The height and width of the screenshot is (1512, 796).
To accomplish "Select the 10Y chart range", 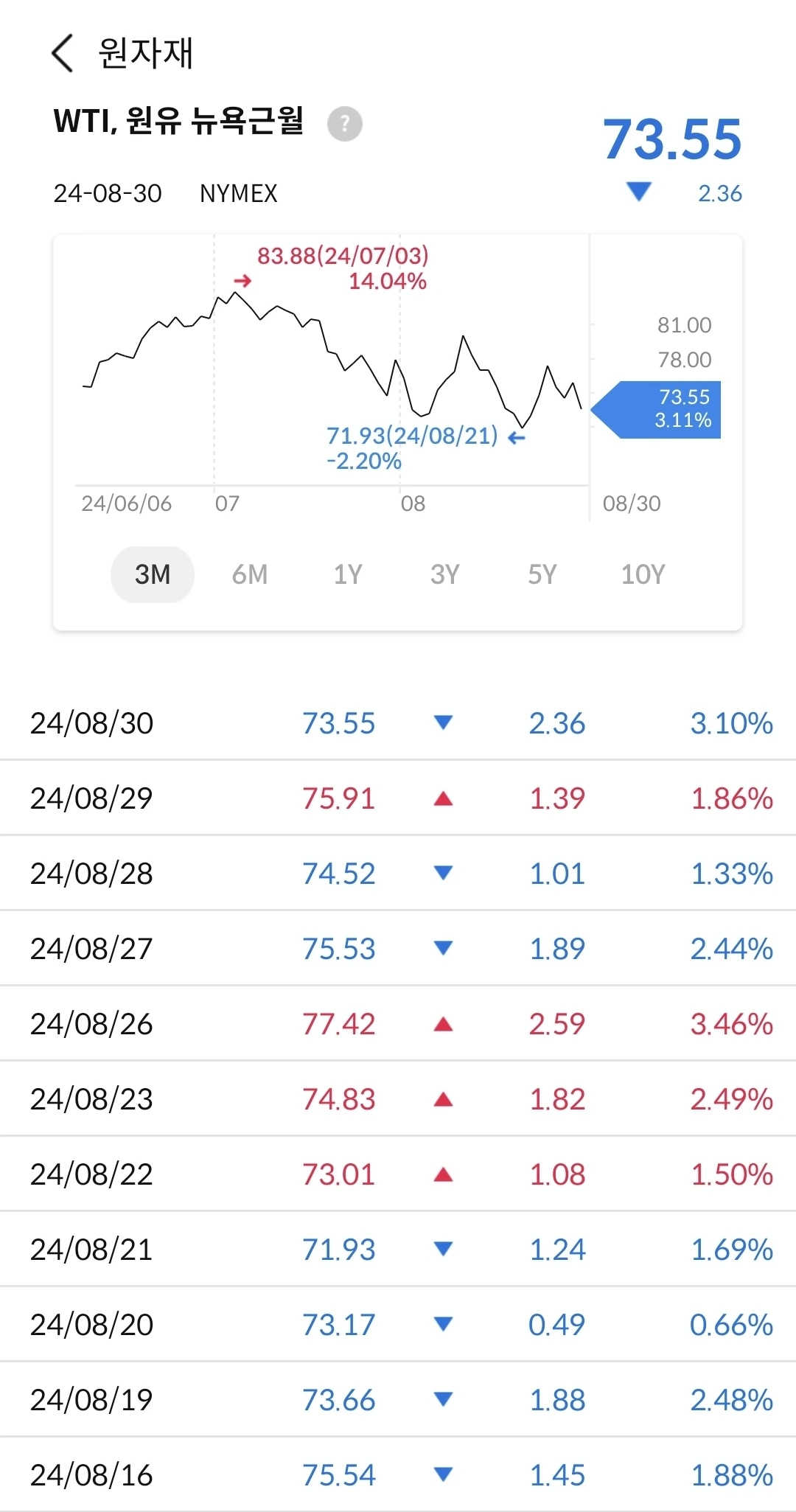I will click(643, 574).
